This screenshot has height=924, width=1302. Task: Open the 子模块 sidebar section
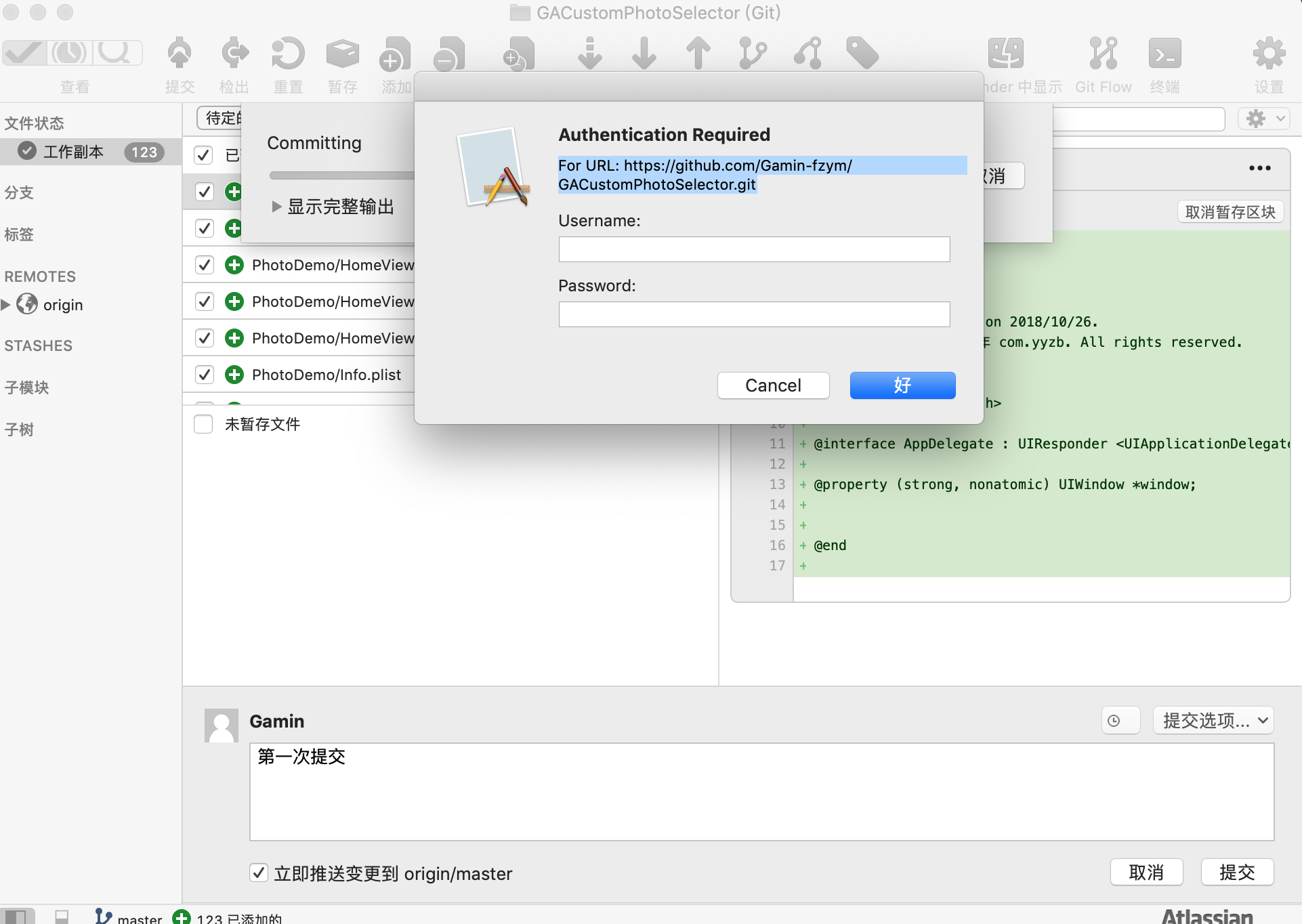[x=26, y=387]
